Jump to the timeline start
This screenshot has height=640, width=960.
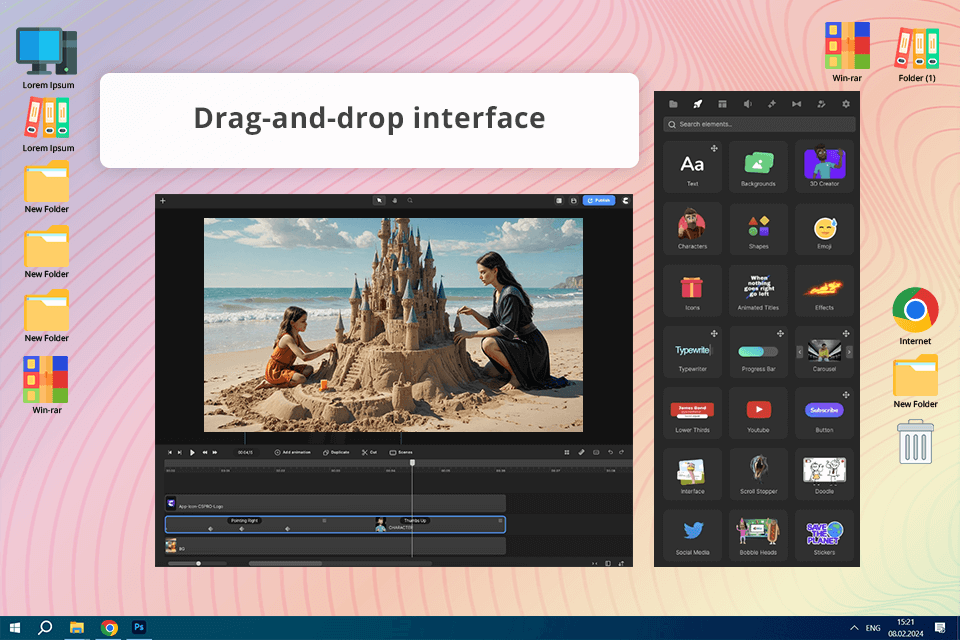(x=170, y=453)
